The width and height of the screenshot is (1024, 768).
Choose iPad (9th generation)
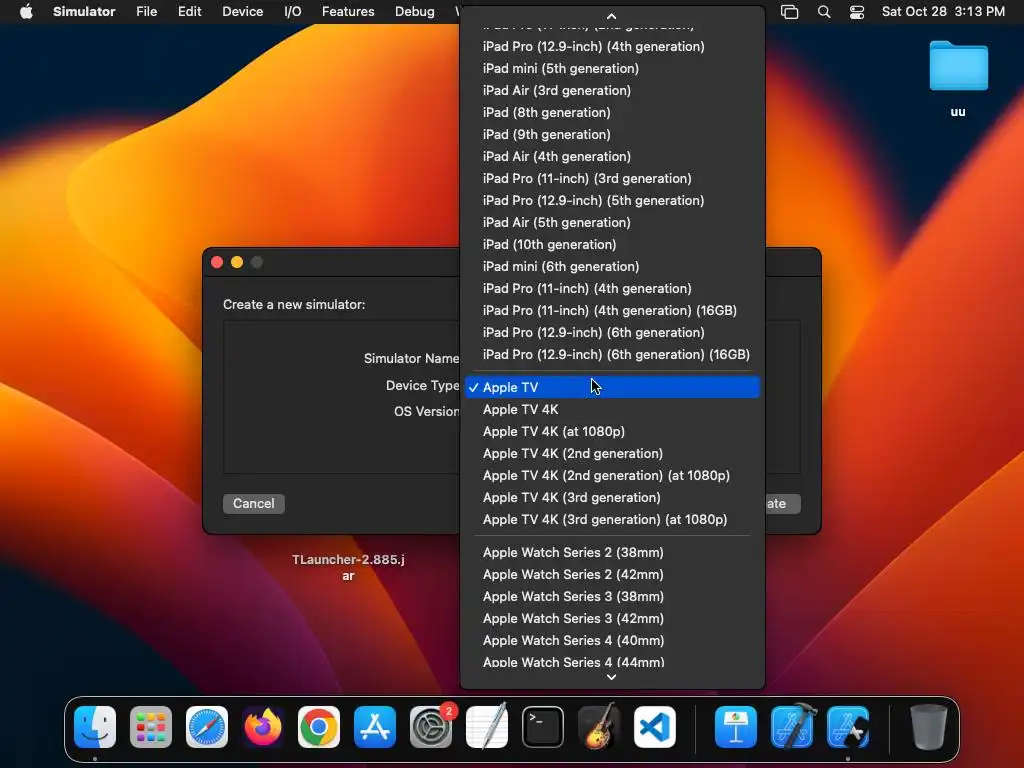612,135
